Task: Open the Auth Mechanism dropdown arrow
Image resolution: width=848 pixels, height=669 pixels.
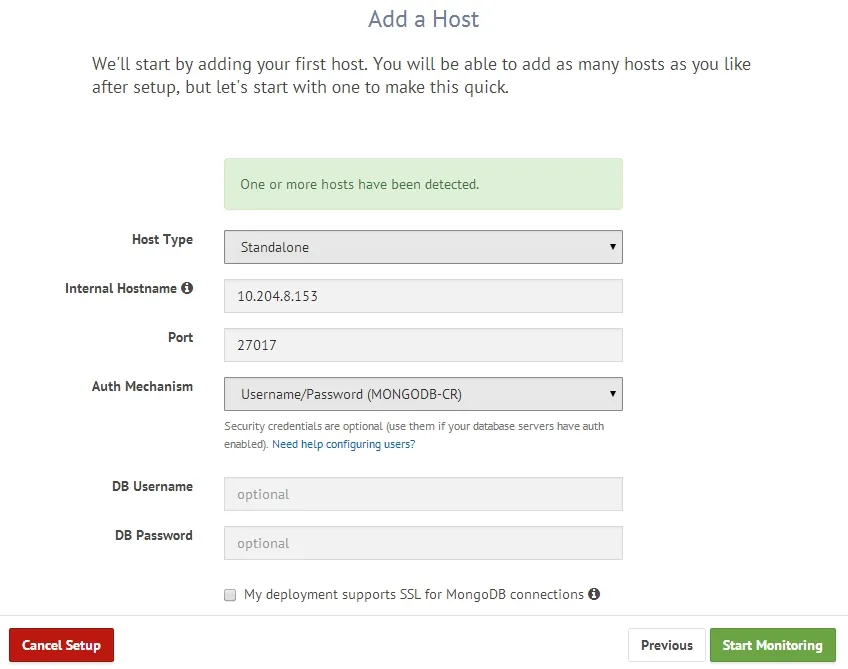Action: (613, 394)
